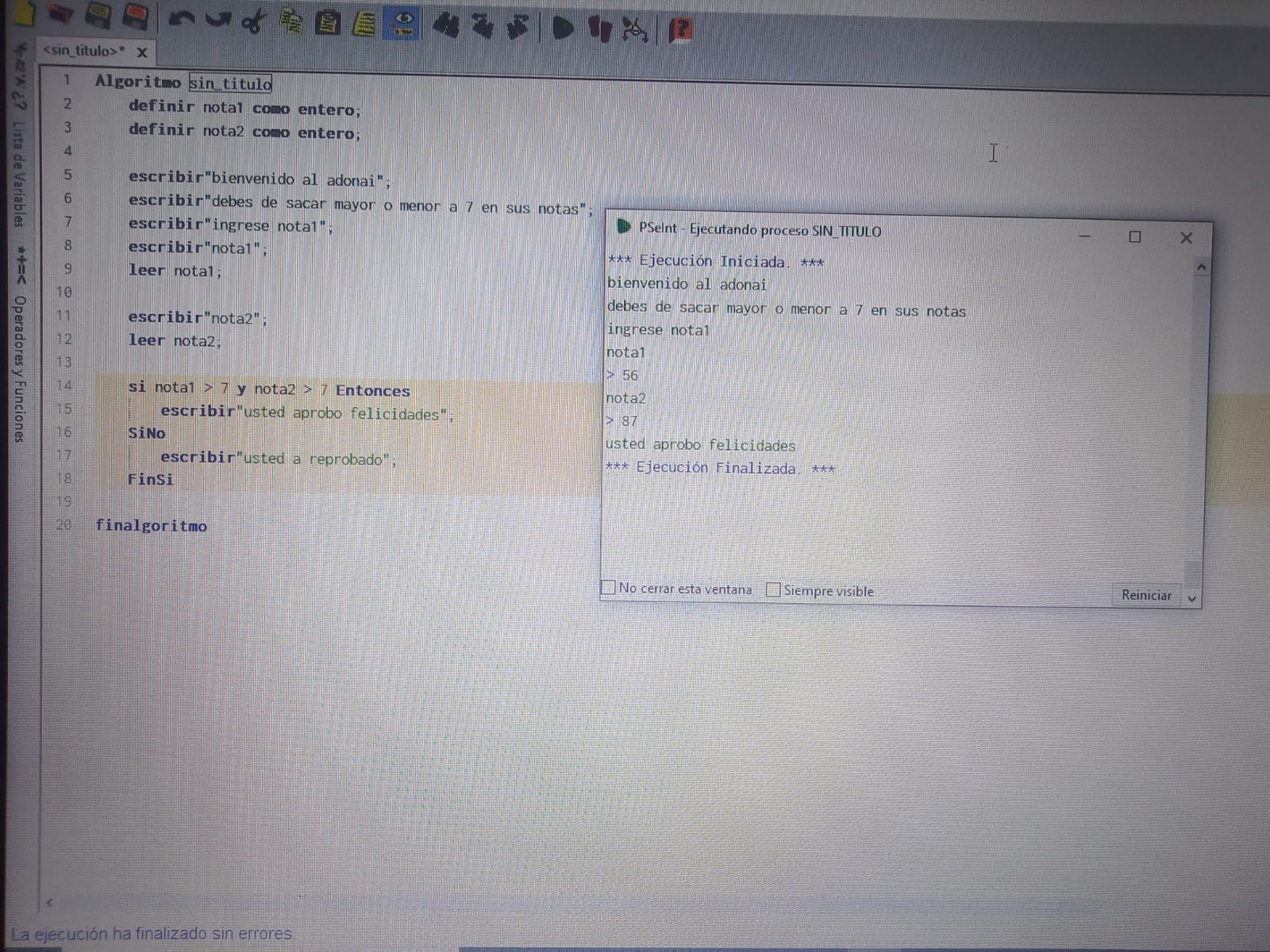The width and height of the screenshot is (1270, 952).
Task: Open Operadores y Funciones side panel
Action: [x=19, y=369]
